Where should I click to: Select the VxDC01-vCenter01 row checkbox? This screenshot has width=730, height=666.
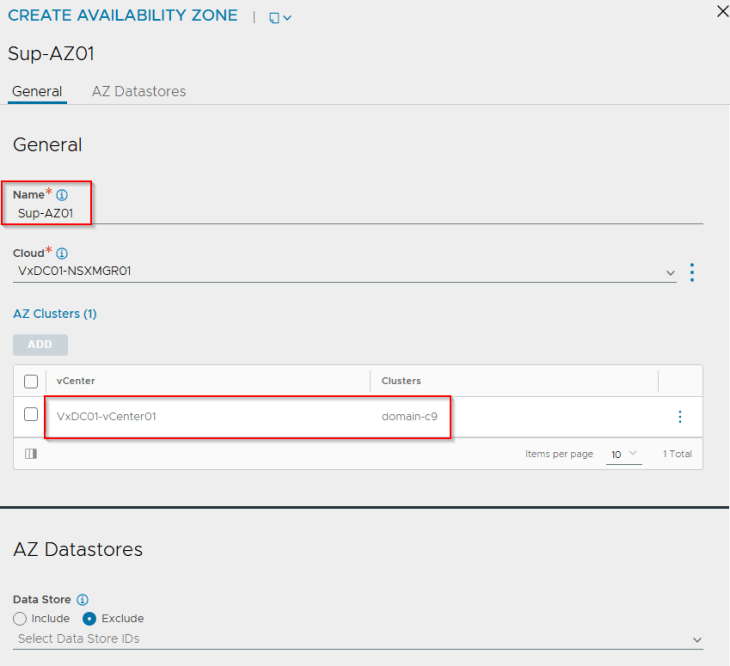click(31, 415)
